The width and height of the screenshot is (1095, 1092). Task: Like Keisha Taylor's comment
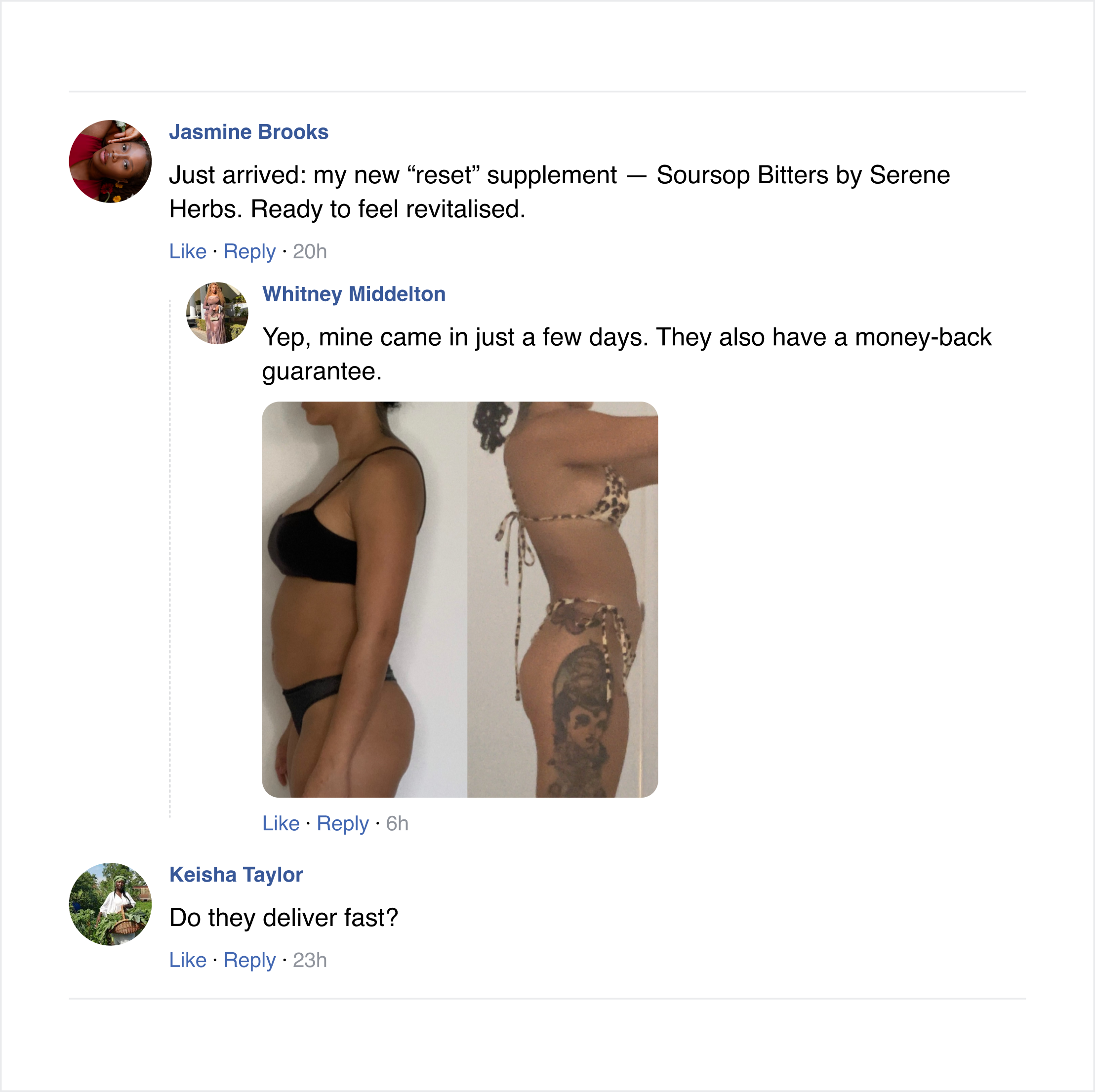pyautogui.click(x=188, y=960)
